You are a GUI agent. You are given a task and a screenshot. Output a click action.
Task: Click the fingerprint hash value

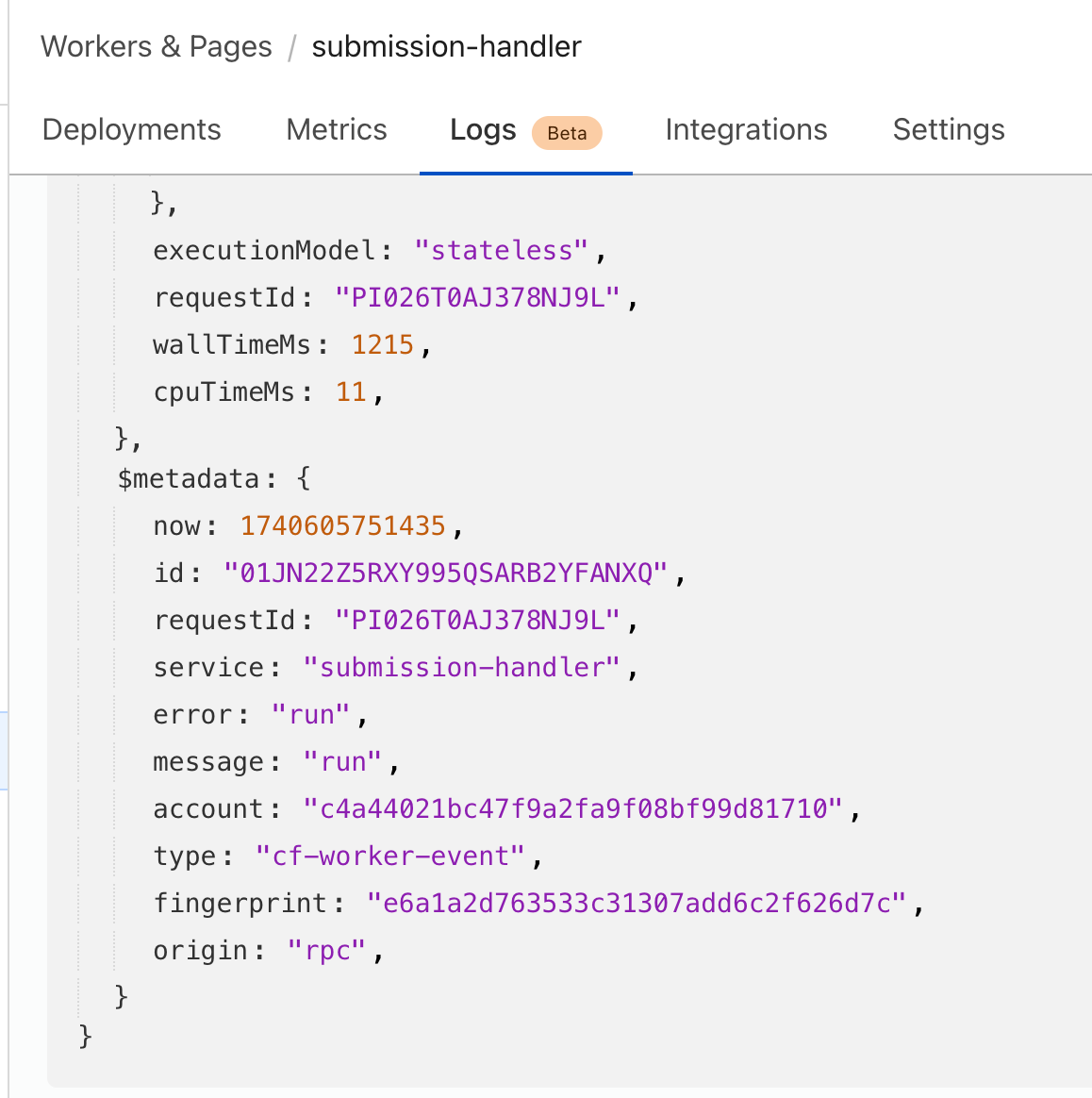pyautogui.click(x=637, y=904)
